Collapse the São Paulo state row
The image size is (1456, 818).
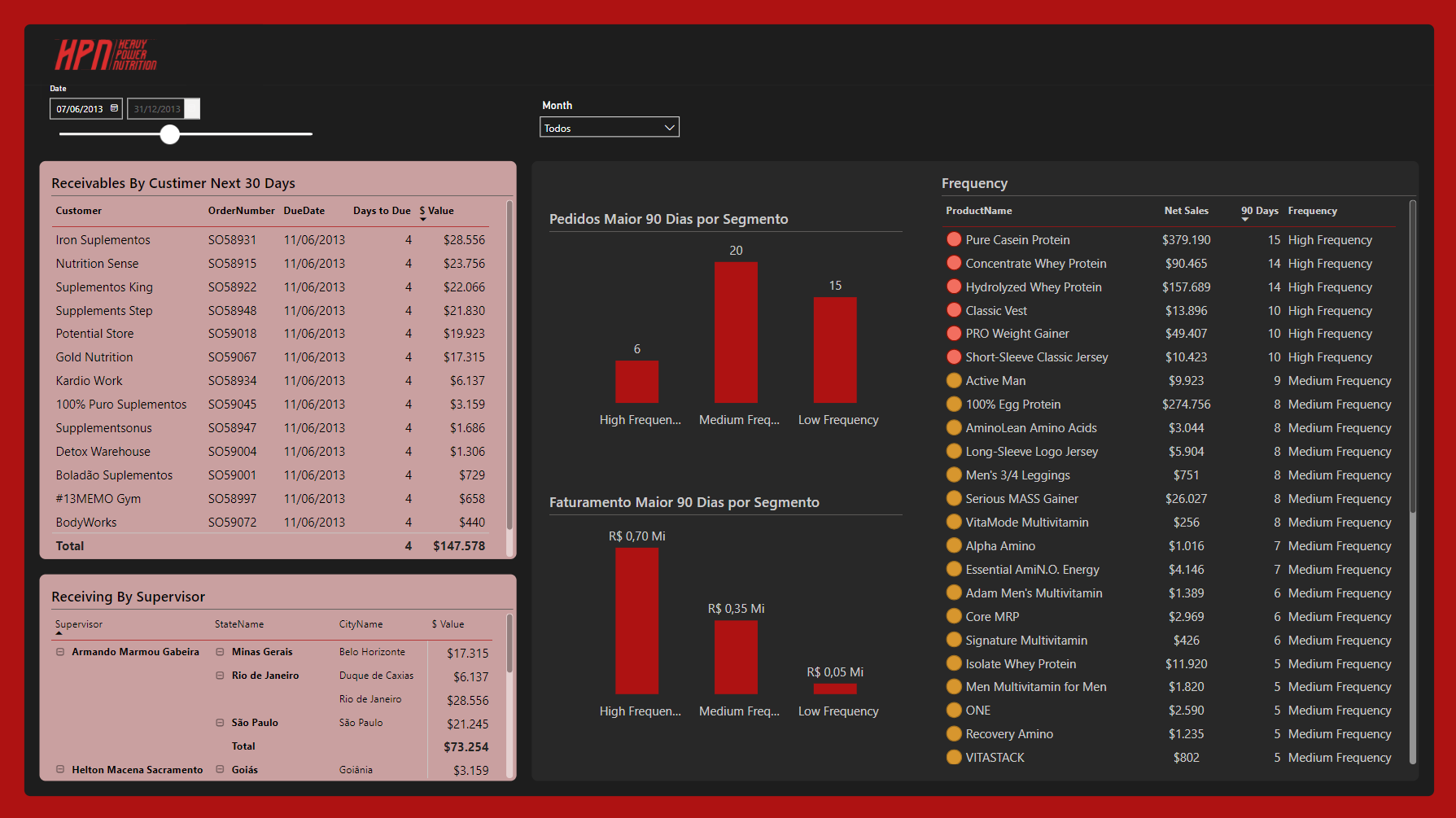pos(220,723)
